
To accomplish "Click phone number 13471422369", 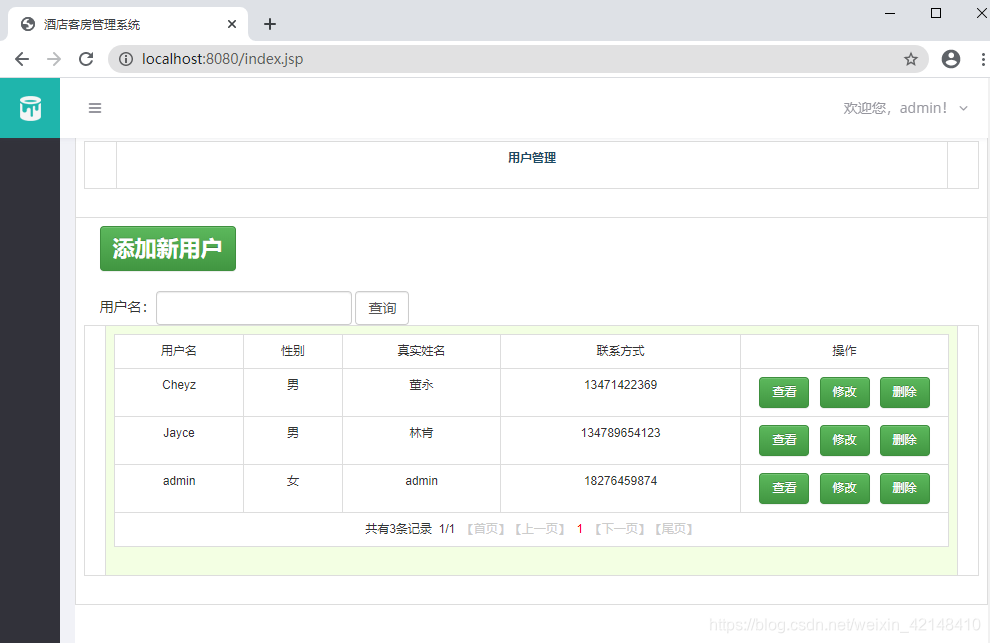I will click(x=621, y=385).
